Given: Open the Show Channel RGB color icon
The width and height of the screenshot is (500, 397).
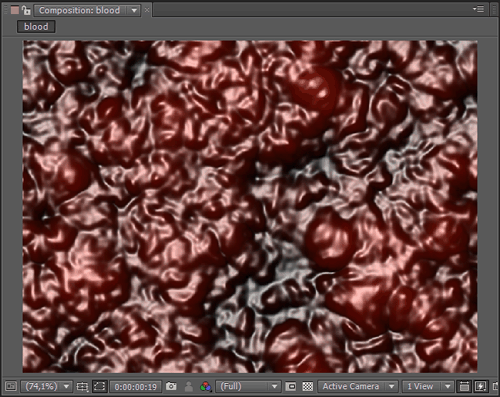Looking at the screenshot, I should [x=206, y=387].
